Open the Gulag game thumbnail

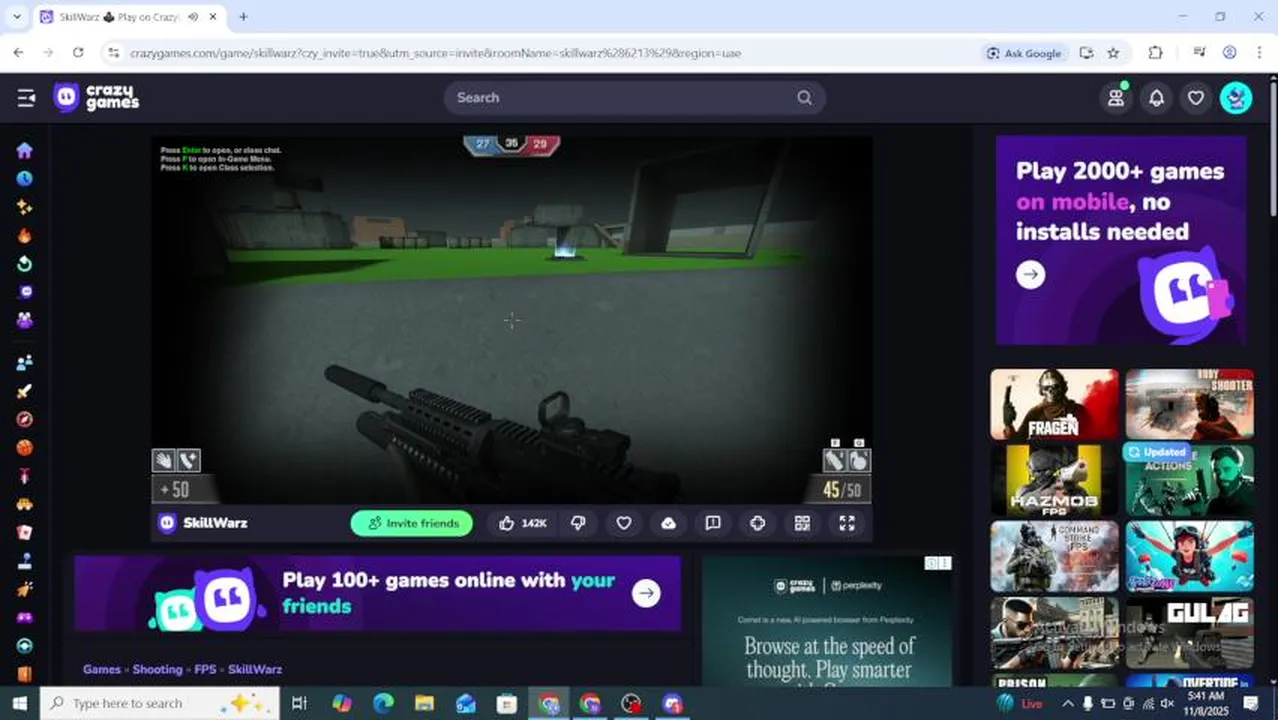point(1190,632)
